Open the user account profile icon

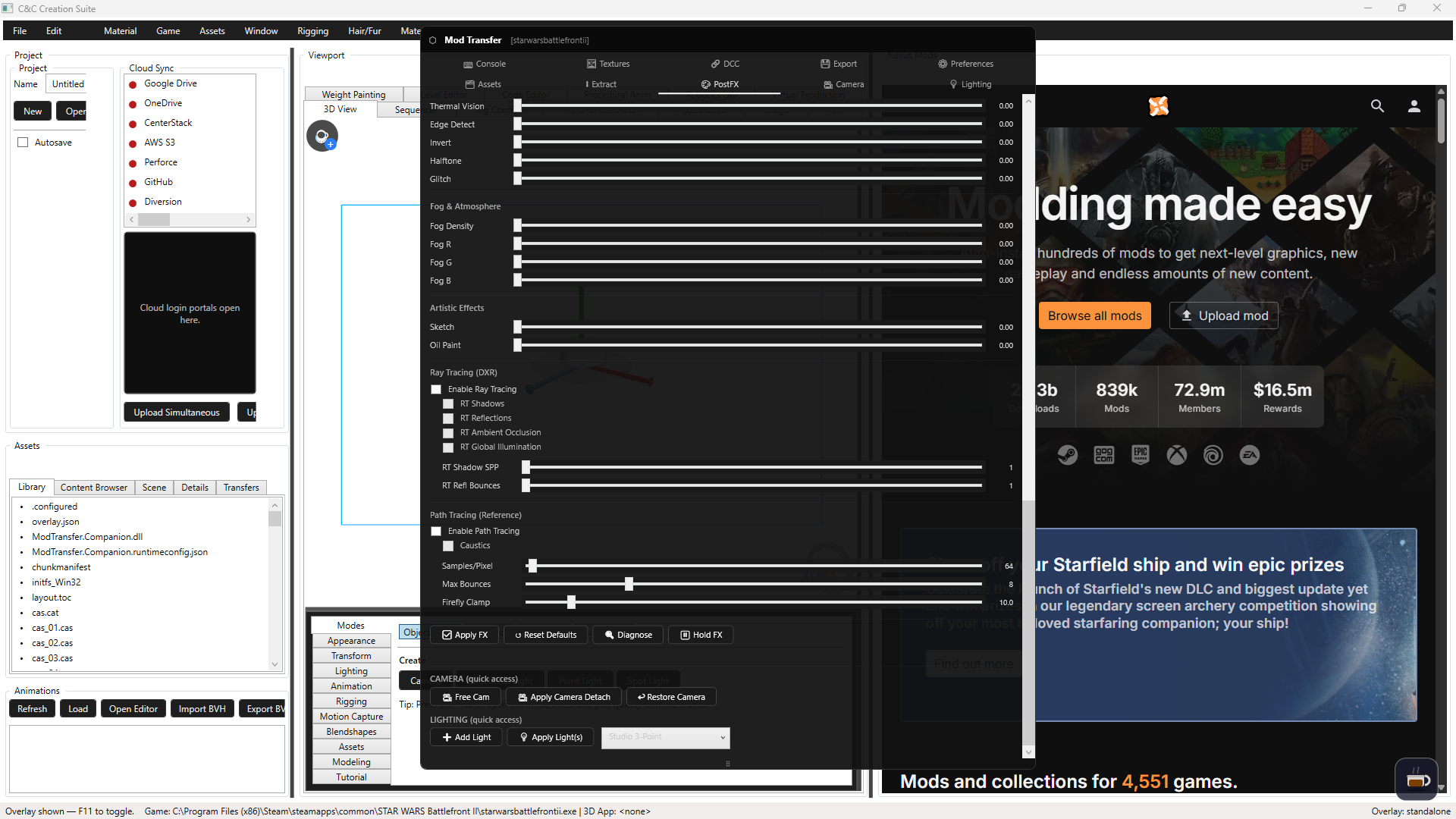point(1414,106)
